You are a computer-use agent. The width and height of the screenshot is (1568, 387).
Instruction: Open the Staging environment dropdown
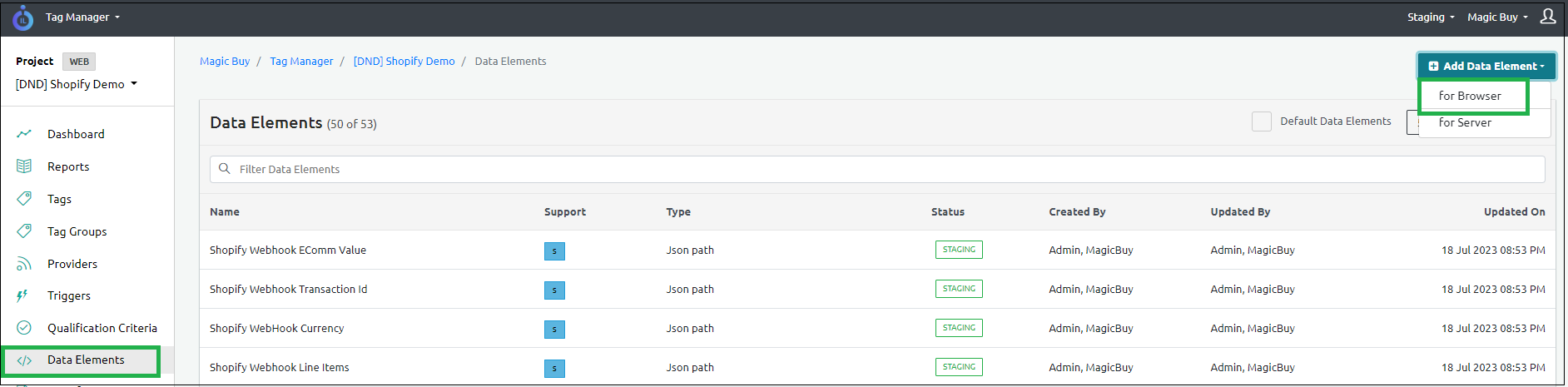(x=1431, y=17)
